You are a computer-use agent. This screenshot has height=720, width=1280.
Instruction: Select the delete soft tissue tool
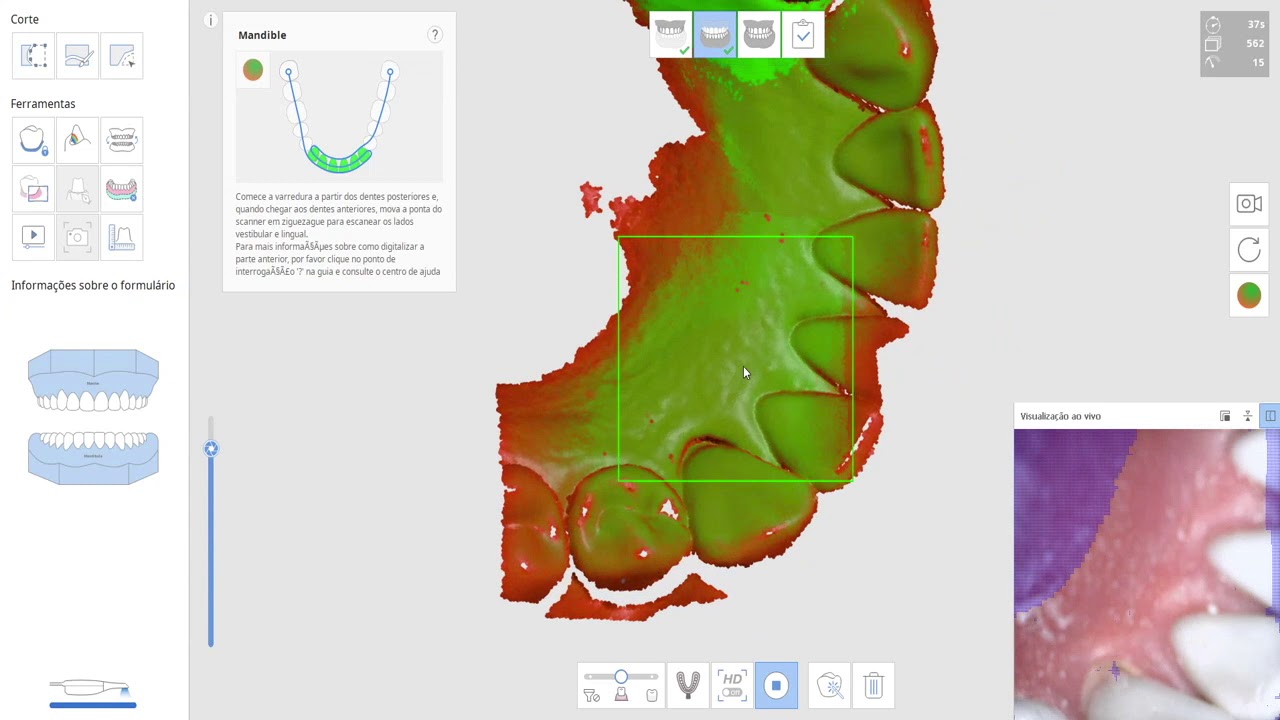point(122,188)
